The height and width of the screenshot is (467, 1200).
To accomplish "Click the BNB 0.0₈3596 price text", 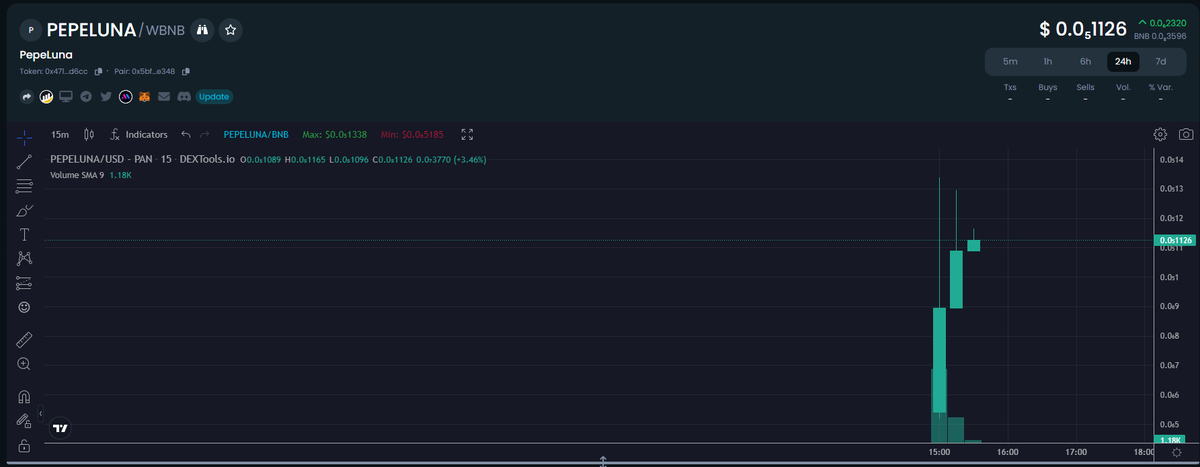I will tap(1160, 36).
